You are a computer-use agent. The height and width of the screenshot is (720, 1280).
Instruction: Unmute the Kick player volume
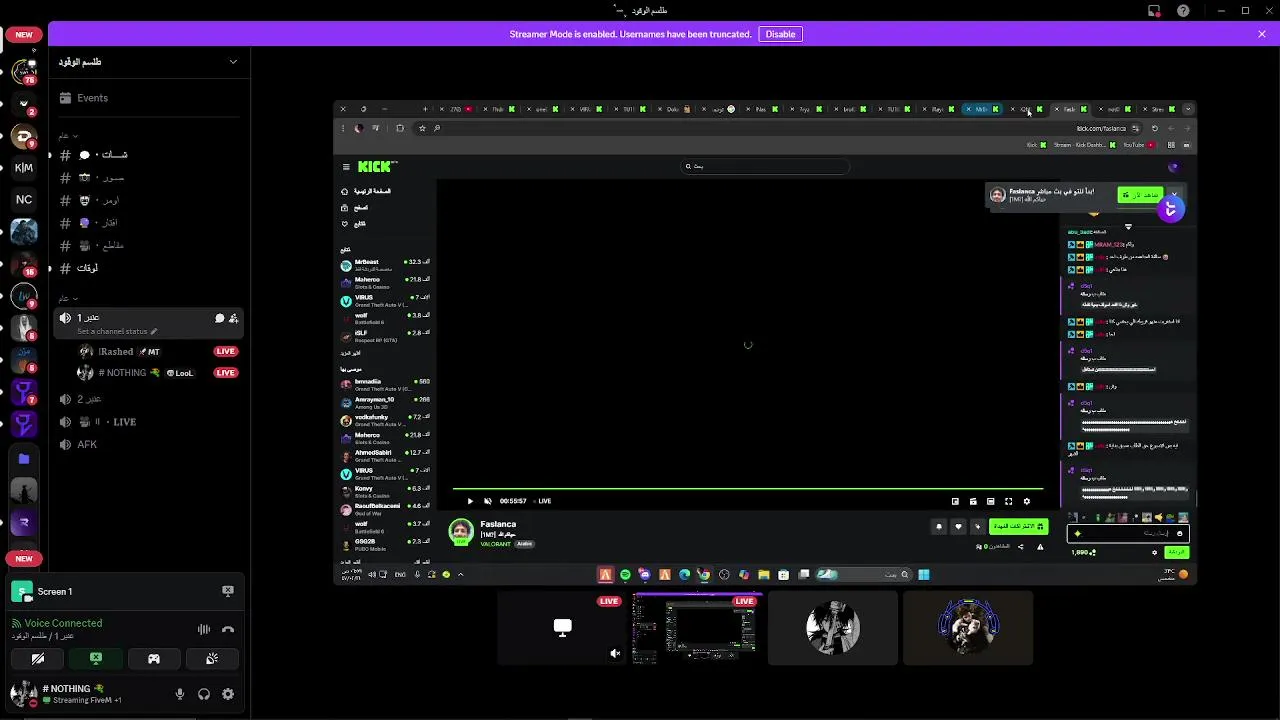[x=487, y=501]
